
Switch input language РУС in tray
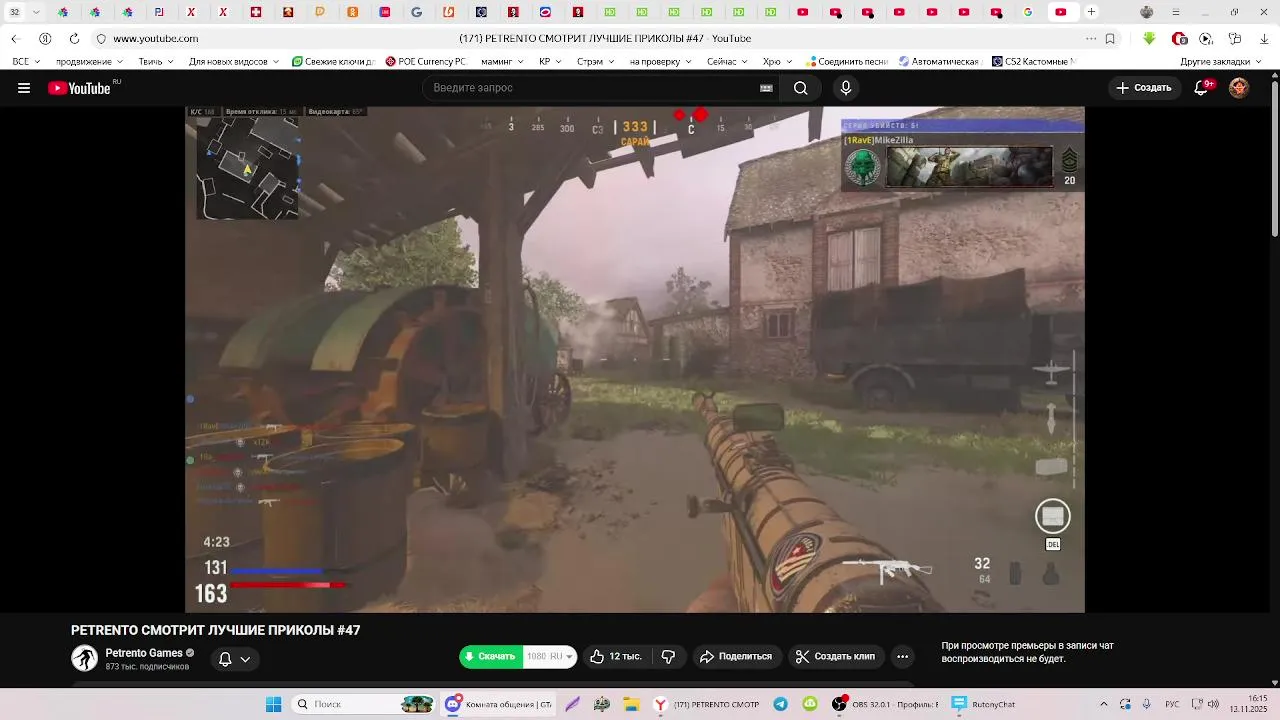[x=1172, y=704]
